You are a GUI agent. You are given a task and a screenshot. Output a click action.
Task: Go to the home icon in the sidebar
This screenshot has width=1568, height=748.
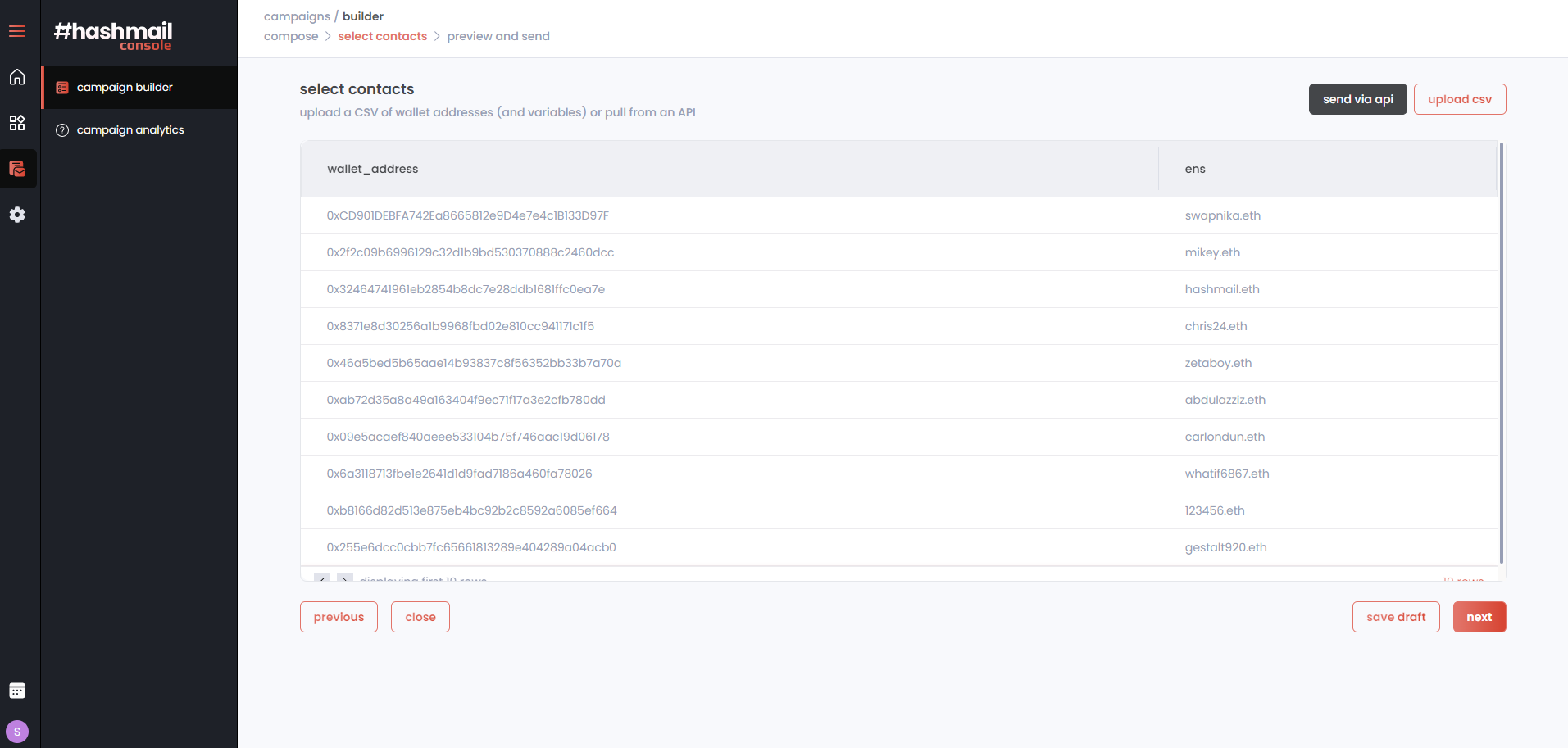[x=17, y=77]
